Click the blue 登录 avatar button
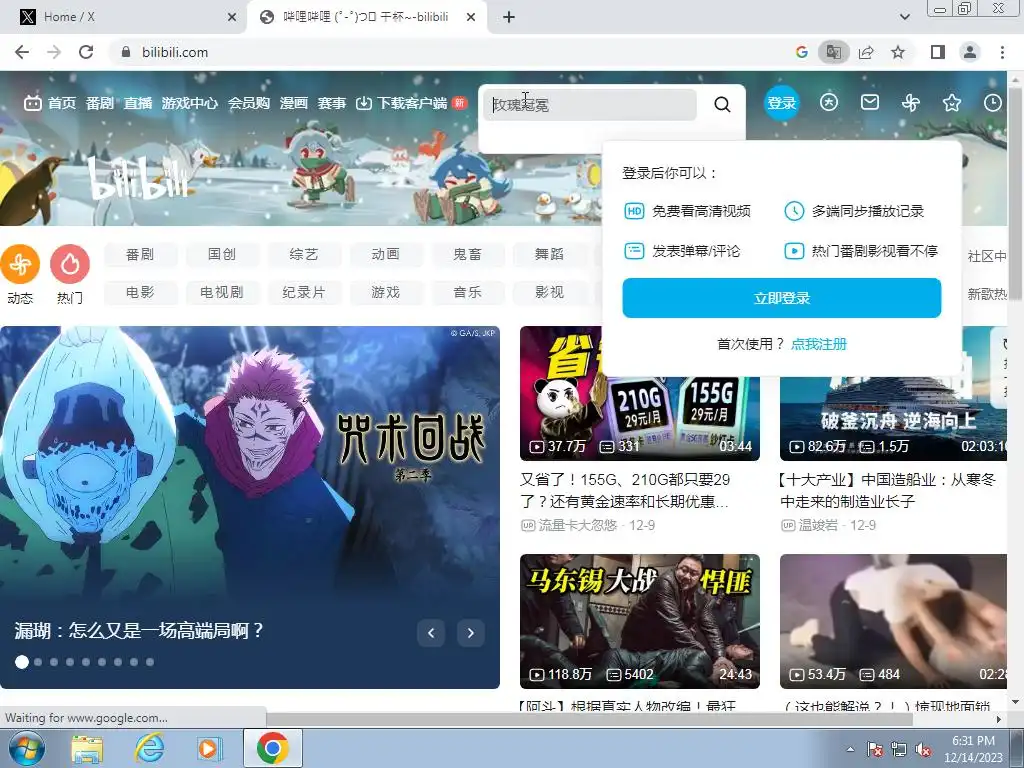The width and height of the screenshot is (1024, 768). click(782, 103)
